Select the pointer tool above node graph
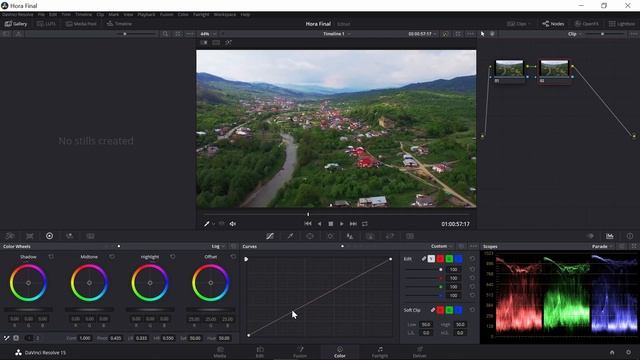Viewport: 640px width, 360px height. pyautogui.click(x=482, y=34)
